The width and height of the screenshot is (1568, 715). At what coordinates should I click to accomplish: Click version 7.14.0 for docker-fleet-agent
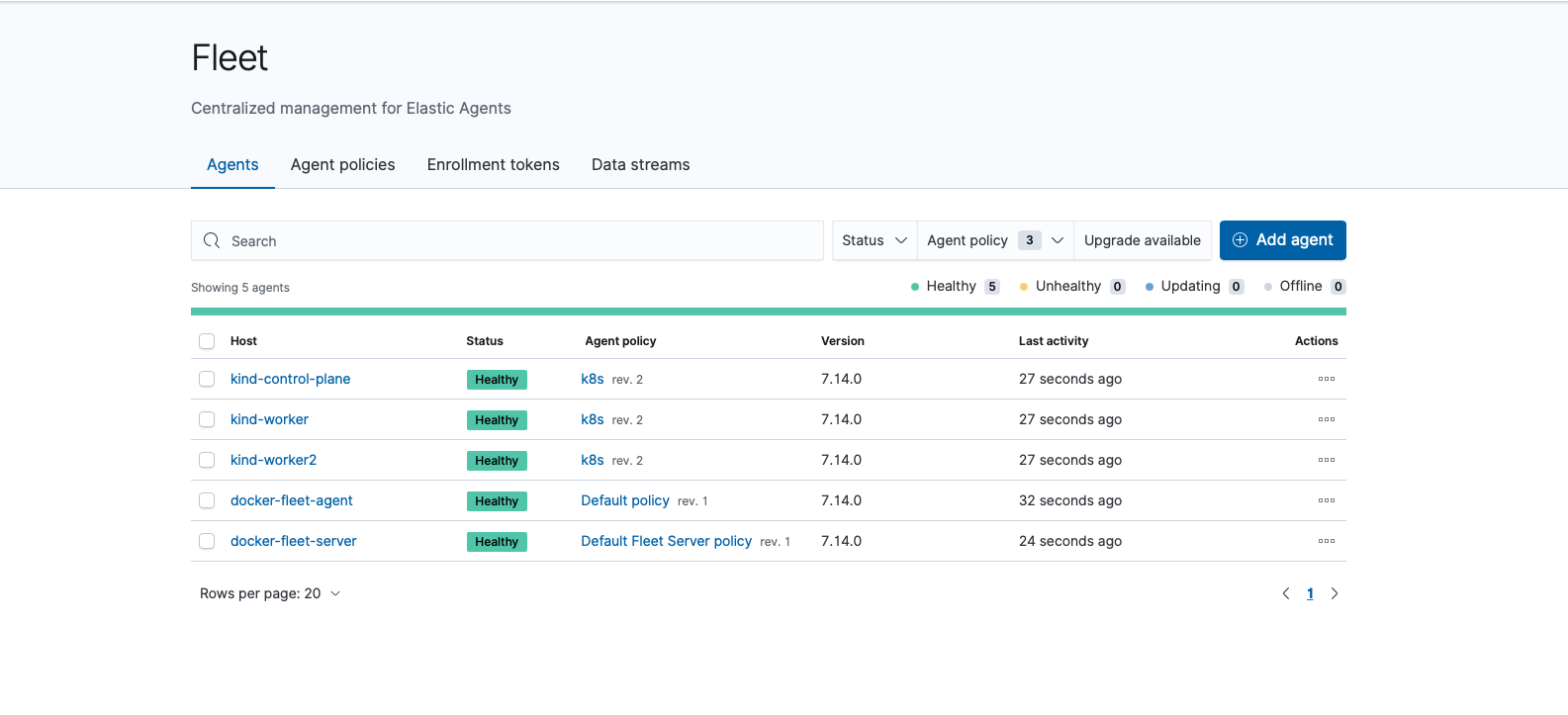[841, 500]
